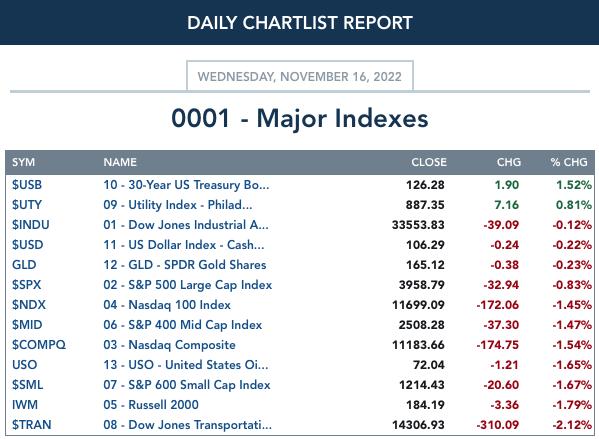Open the GLD symbol link
Image resolution: width=599 pixels, height=439 pixels.
pyautogui.click(x=24, y=265)
